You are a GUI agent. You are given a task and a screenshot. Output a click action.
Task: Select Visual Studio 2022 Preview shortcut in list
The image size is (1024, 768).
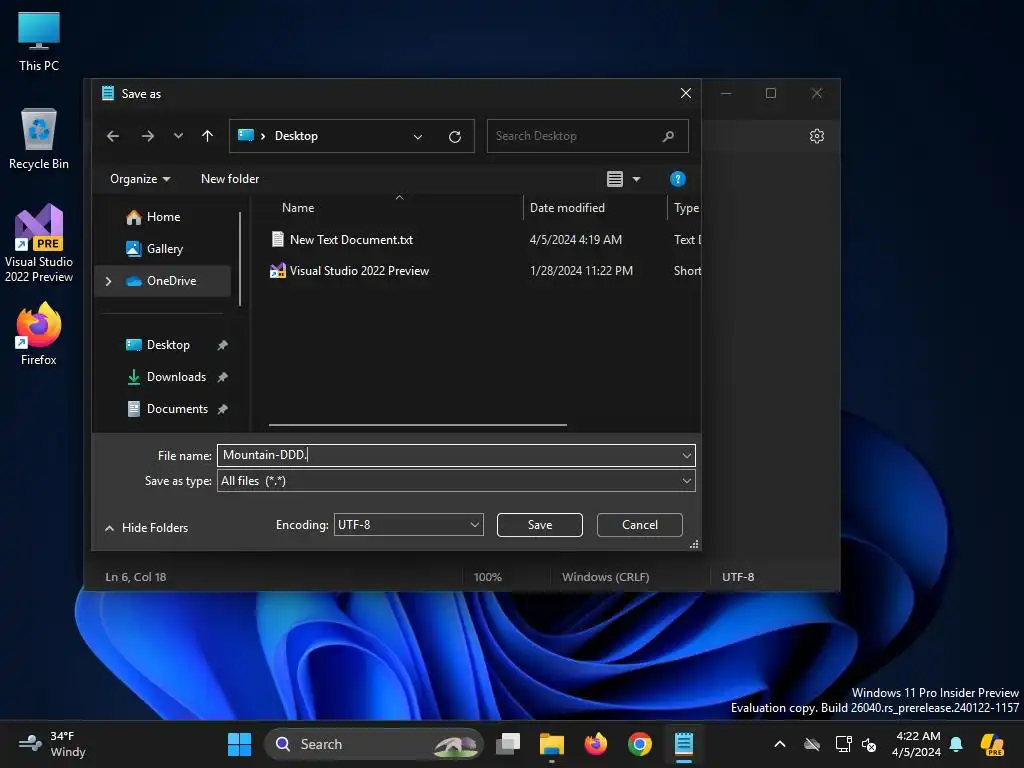pyautogui.click(x=359, y=270)
